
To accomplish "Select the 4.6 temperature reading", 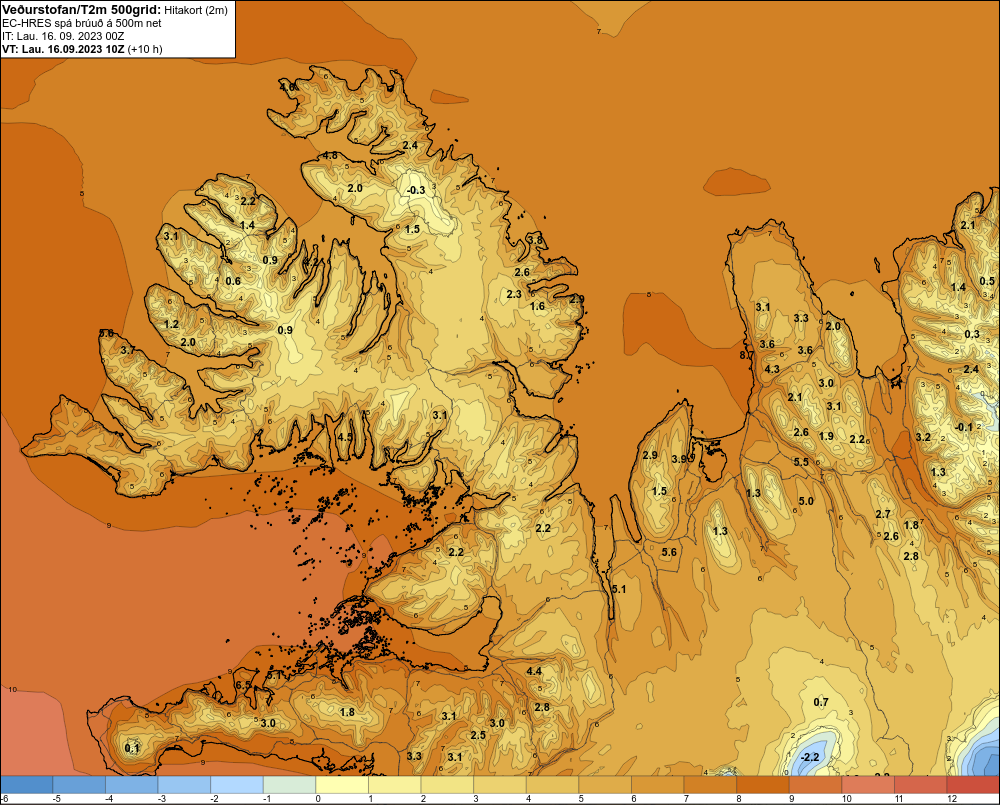I will tap(288, 87).
